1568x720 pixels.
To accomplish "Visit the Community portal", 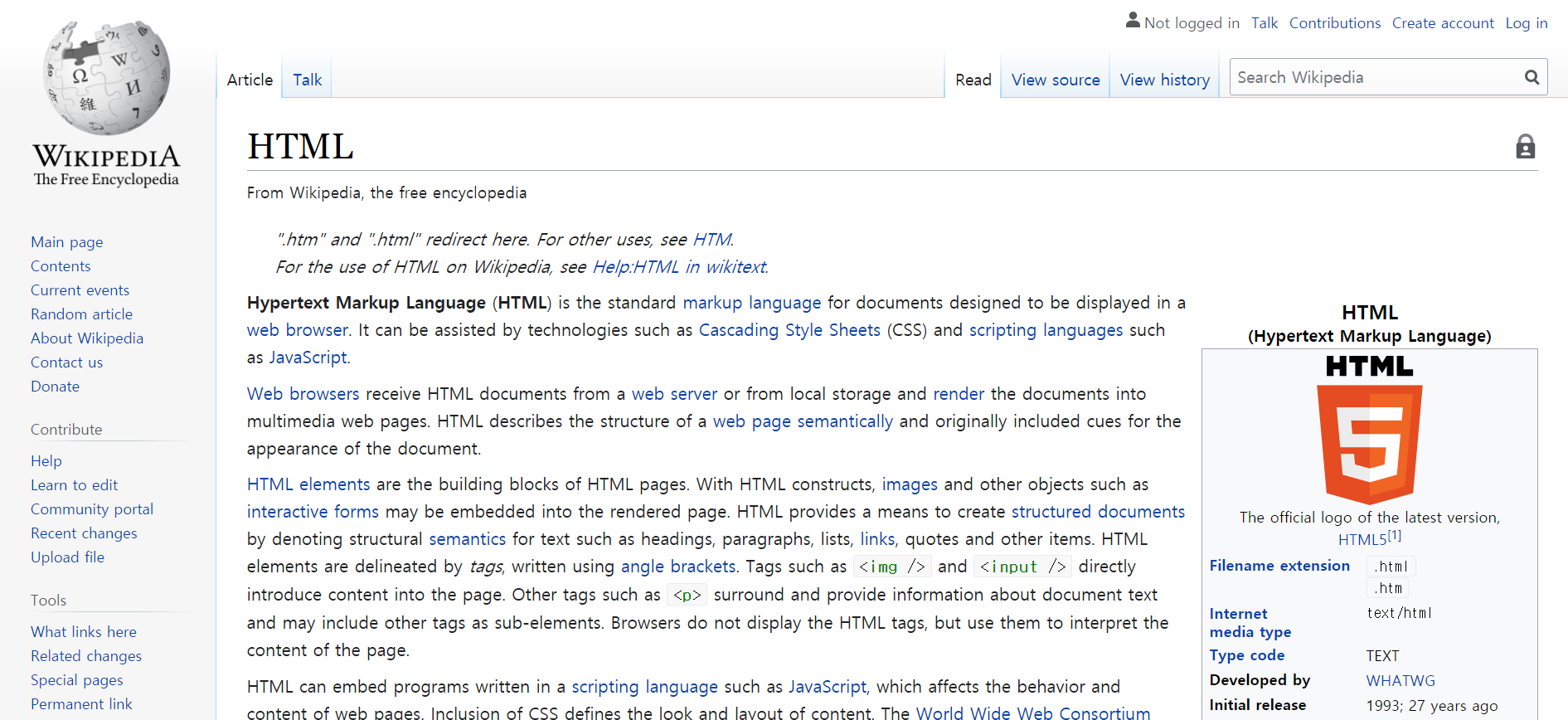I will point(92,509).
